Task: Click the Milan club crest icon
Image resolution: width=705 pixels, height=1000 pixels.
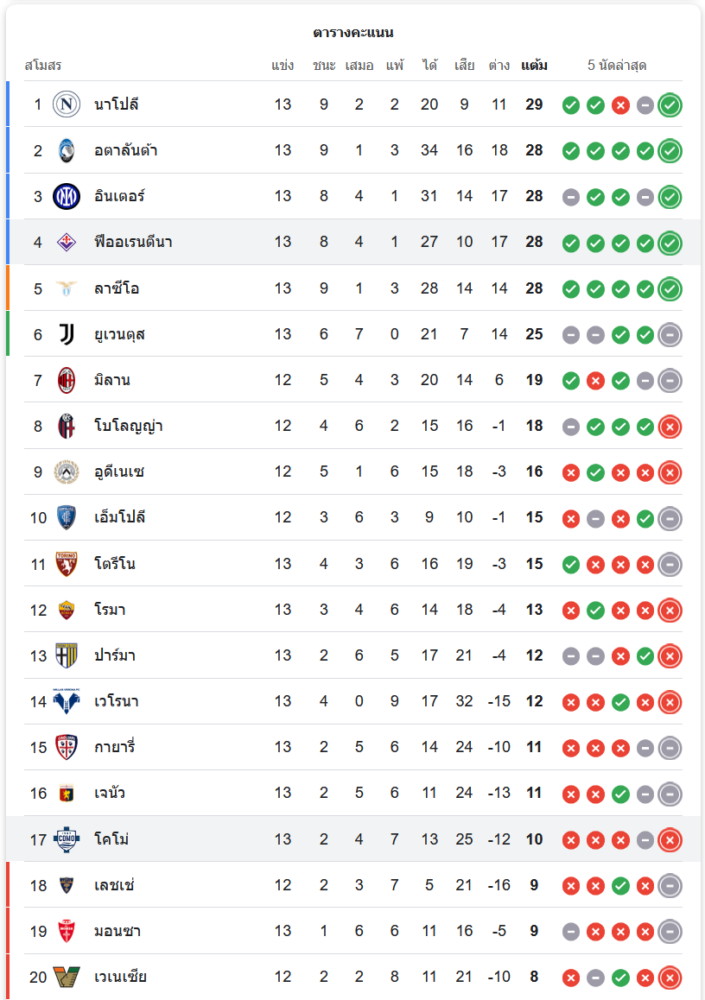Action: tap(66, 380)
